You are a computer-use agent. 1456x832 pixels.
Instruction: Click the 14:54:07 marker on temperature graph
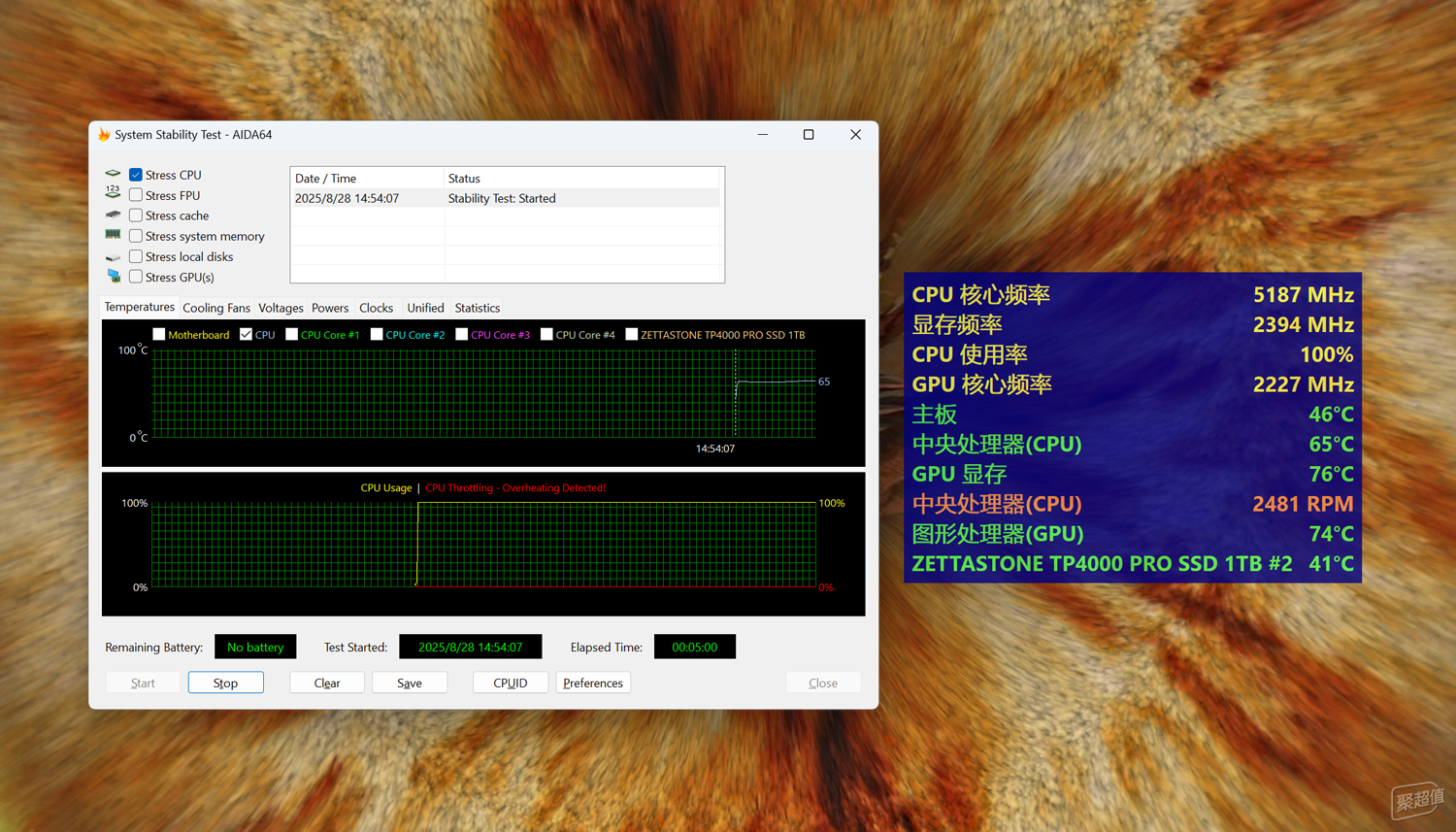tap(715, 449)
